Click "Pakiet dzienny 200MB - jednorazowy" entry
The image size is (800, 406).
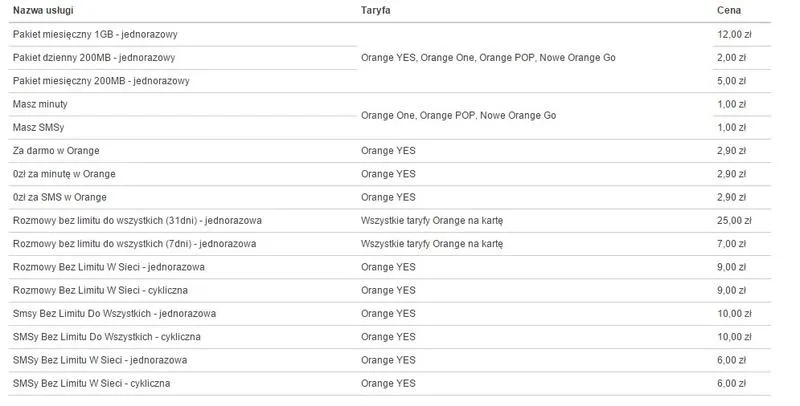pyautogui.click(x=94, y=57)
